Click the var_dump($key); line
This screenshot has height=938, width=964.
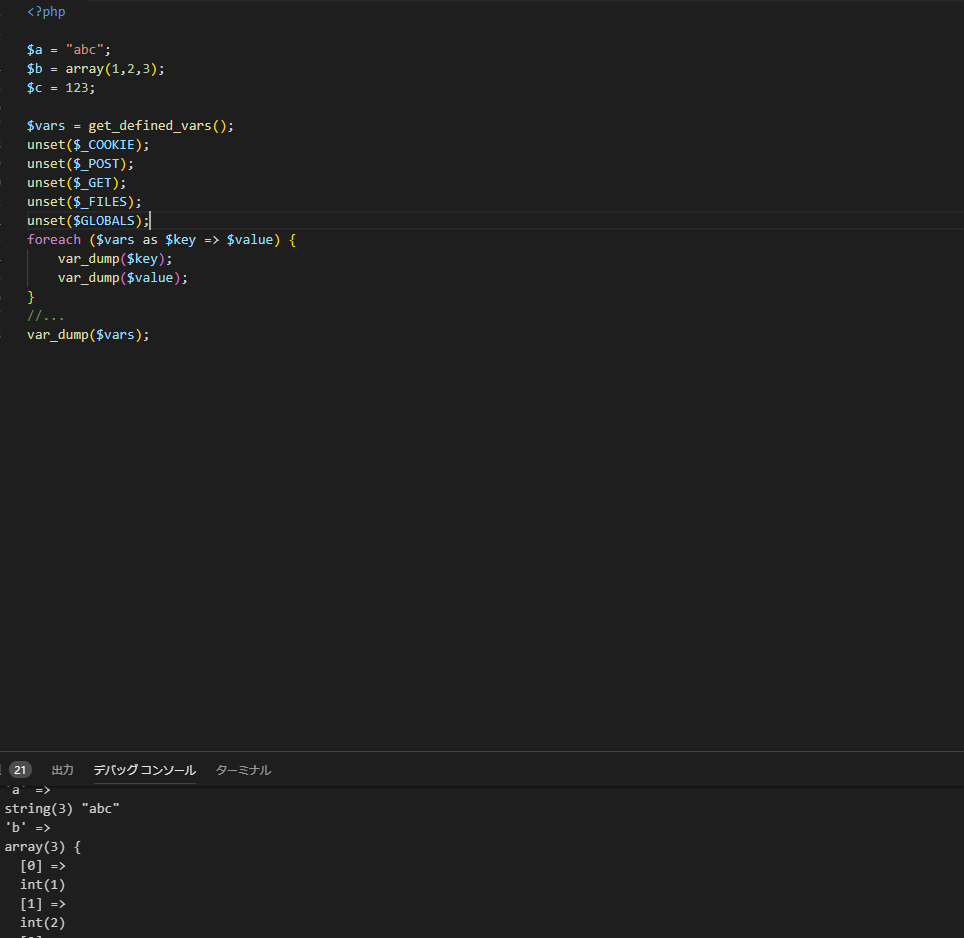(x=115, y=259)
